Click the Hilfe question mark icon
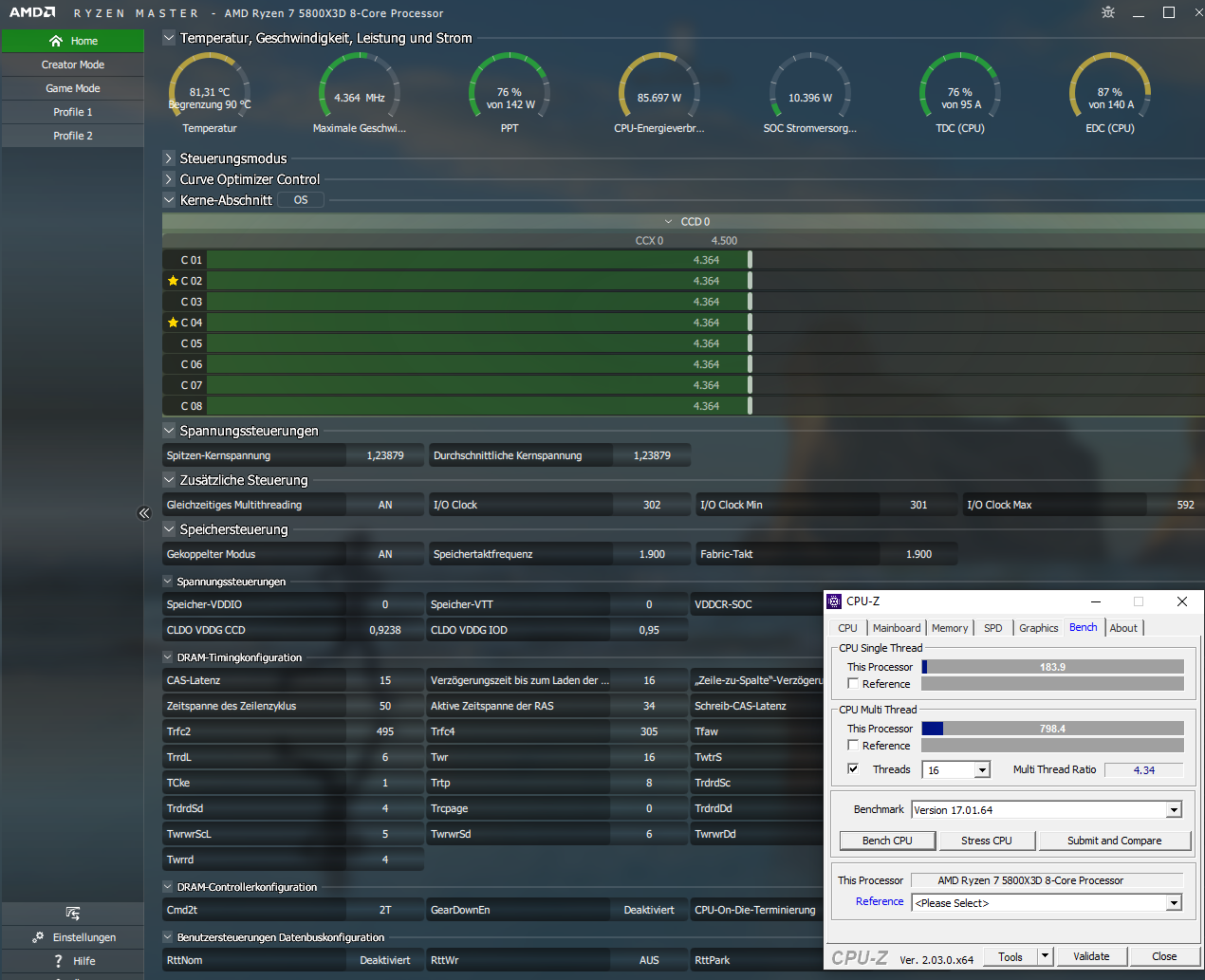This screenshot has width=1205, height=980. click(x=58, y=961)
